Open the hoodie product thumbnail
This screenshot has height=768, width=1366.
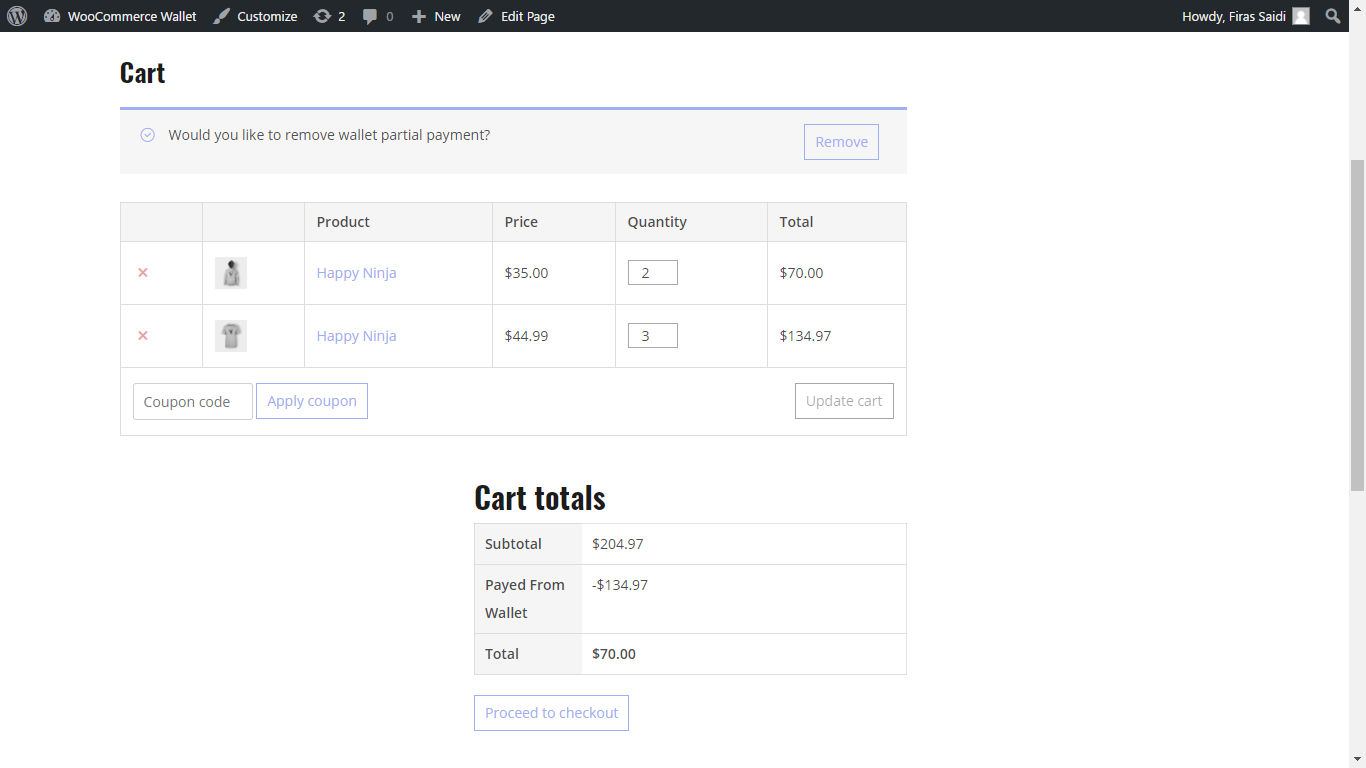(231, 273)
